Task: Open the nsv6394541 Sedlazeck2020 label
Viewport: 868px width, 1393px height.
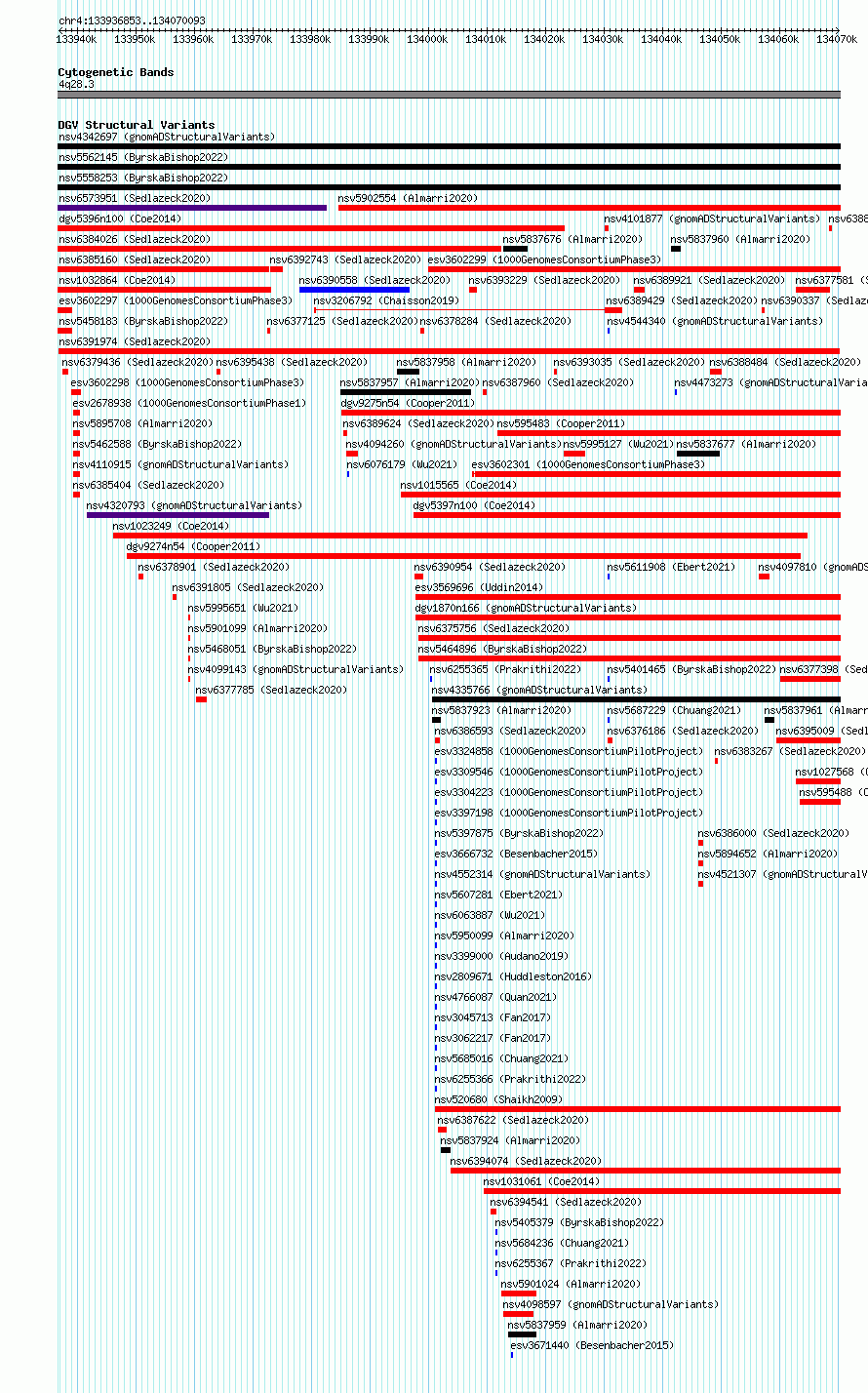Action: (566, 1202)
